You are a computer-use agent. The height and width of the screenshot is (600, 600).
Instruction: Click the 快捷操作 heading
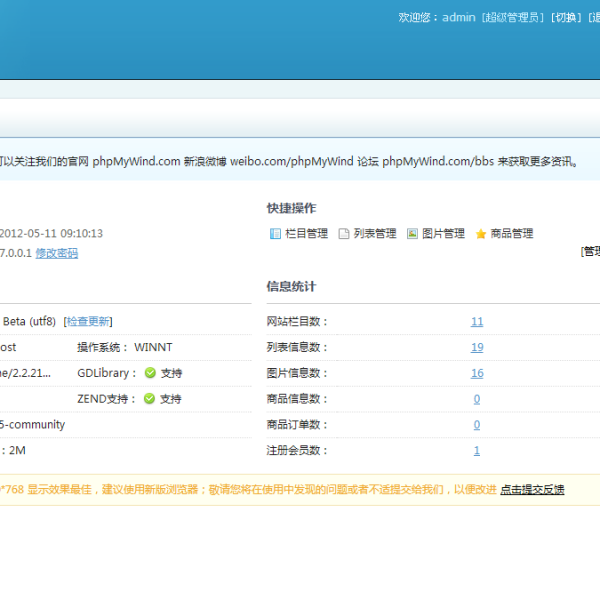[291, 208]
